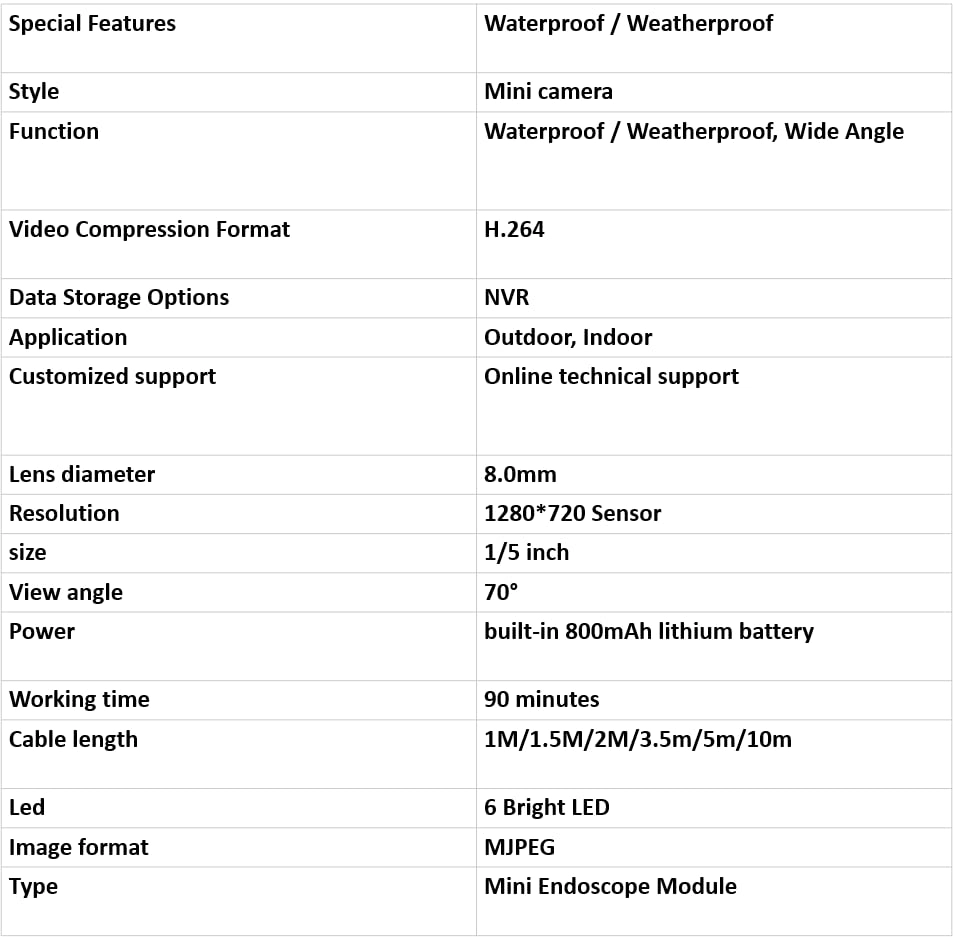The width and height of the screenshot is (953, 937).
Task: Click the '1280*720 Sensor' resolution value
Action: click(572, 513)
